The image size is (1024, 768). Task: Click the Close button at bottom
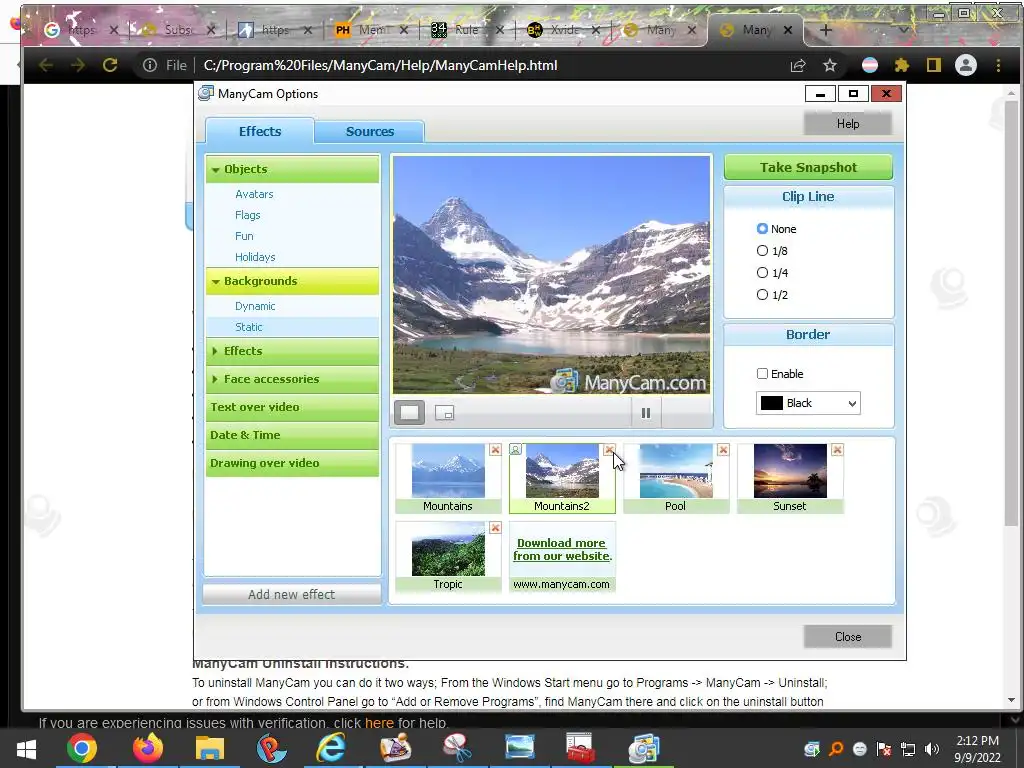click(x=848, y=637)
